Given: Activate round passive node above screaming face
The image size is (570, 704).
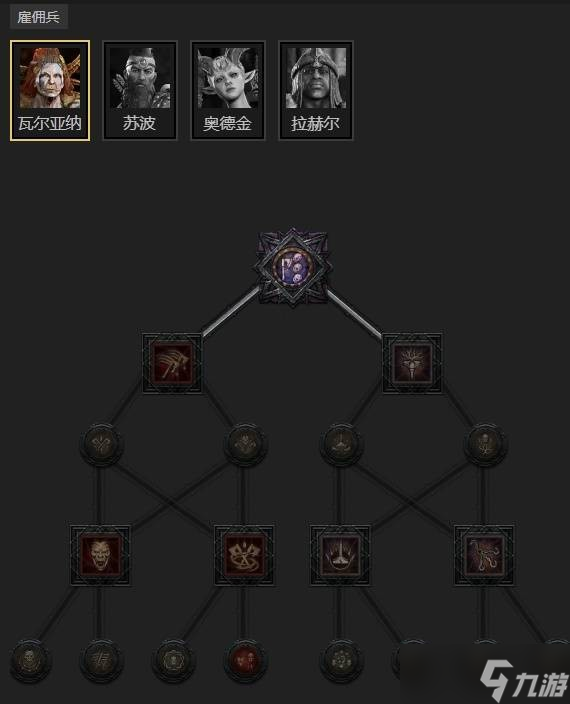Looking at the screenshot, I should [101, 444].
